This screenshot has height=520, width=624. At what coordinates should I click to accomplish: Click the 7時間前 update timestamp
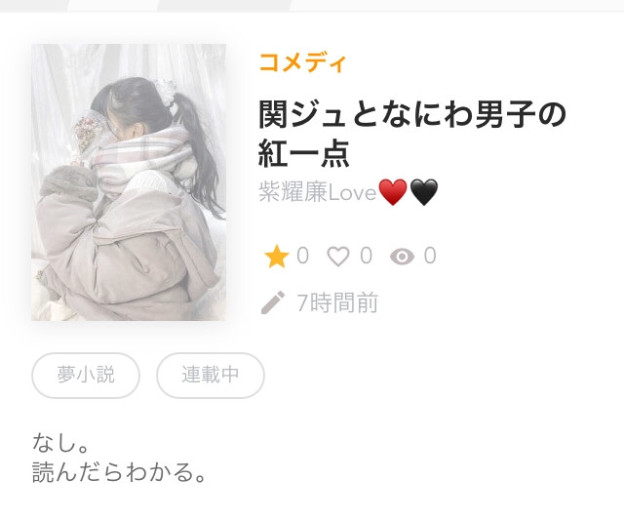pyautogui.click(x=337, y=303)
